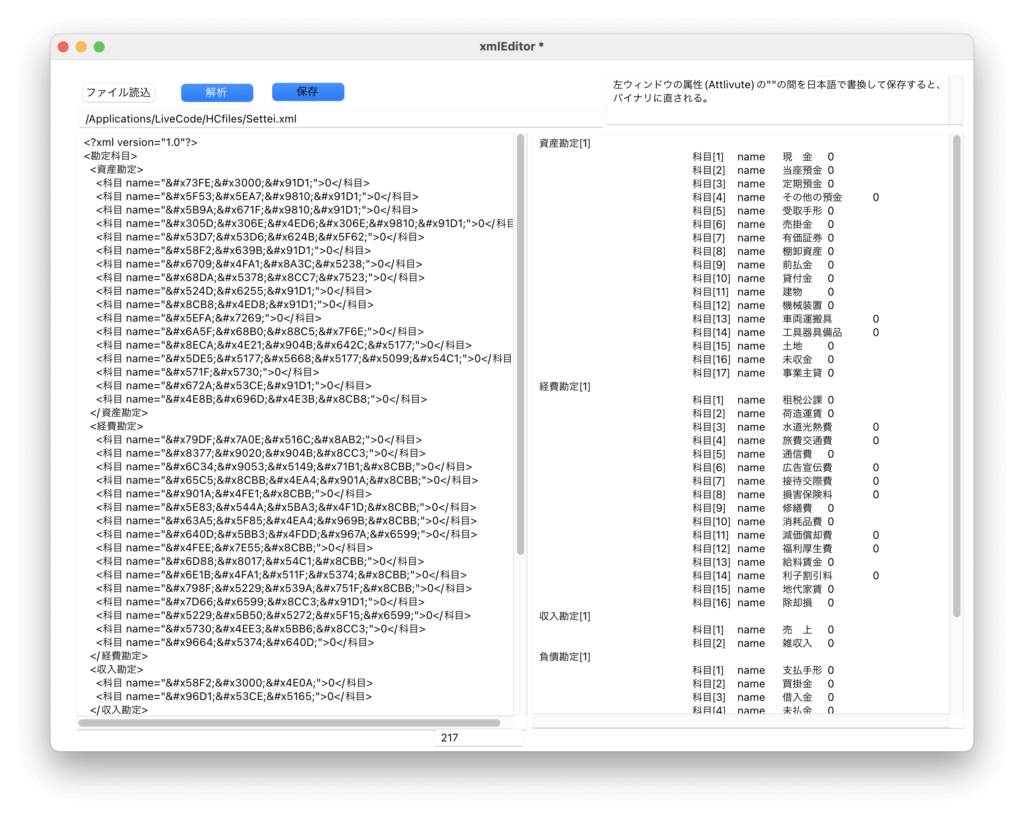The height and width of the screenshot is (818, 1024).
Task: Click the left XML editor vertical scrollbar
Action: [520, 345]
